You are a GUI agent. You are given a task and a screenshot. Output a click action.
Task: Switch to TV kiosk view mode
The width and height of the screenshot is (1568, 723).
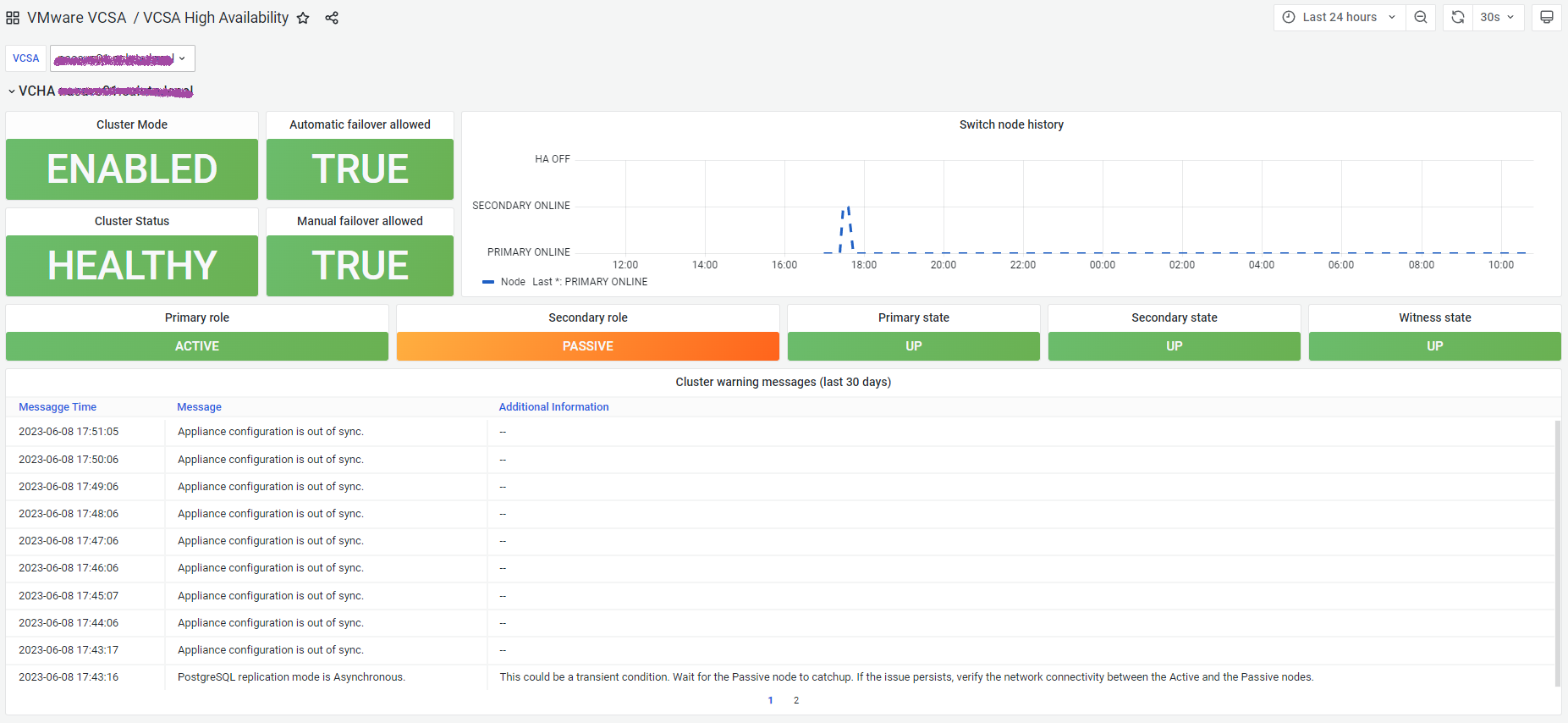coord(1547,17)
